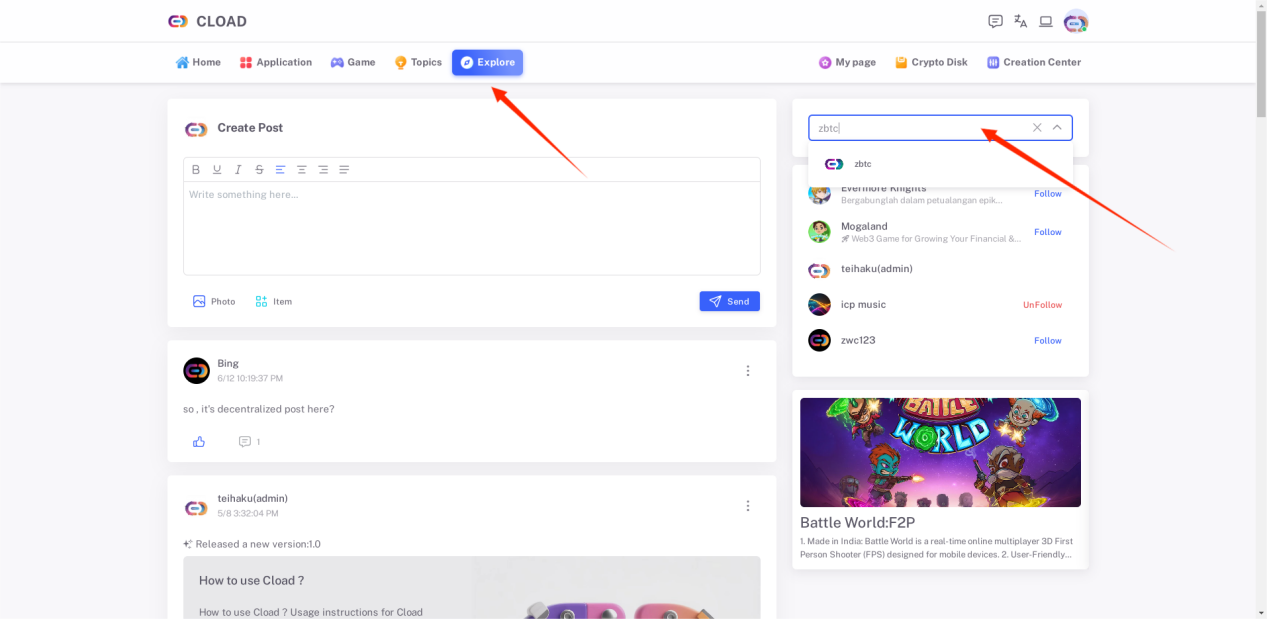Open the language translate icon
Screen dimensions: 1267x619
click(x=1020, y=21)
